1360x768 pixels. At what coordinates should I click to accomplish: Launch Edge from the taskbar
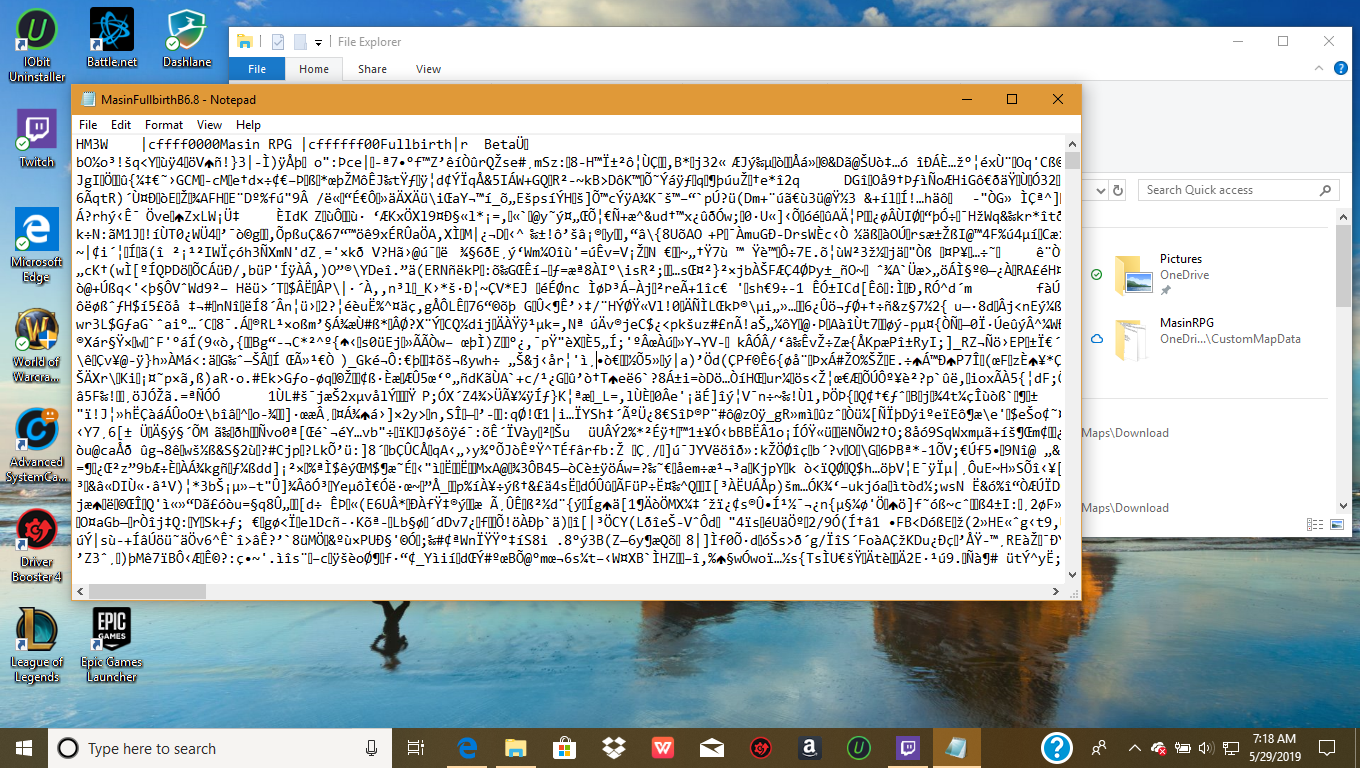[467, 748]
